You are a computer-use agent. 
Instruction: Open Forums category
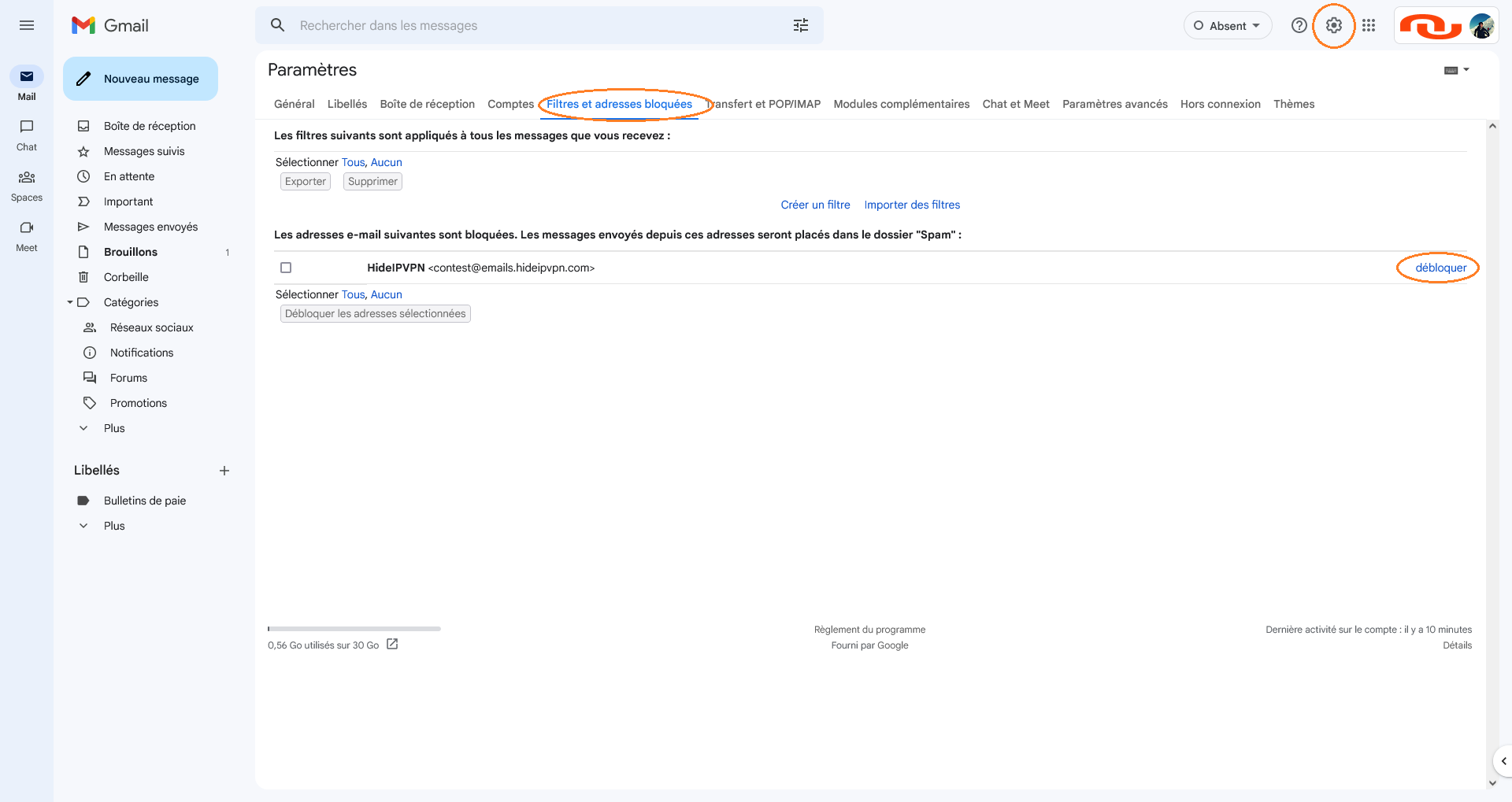coord(128,378)
